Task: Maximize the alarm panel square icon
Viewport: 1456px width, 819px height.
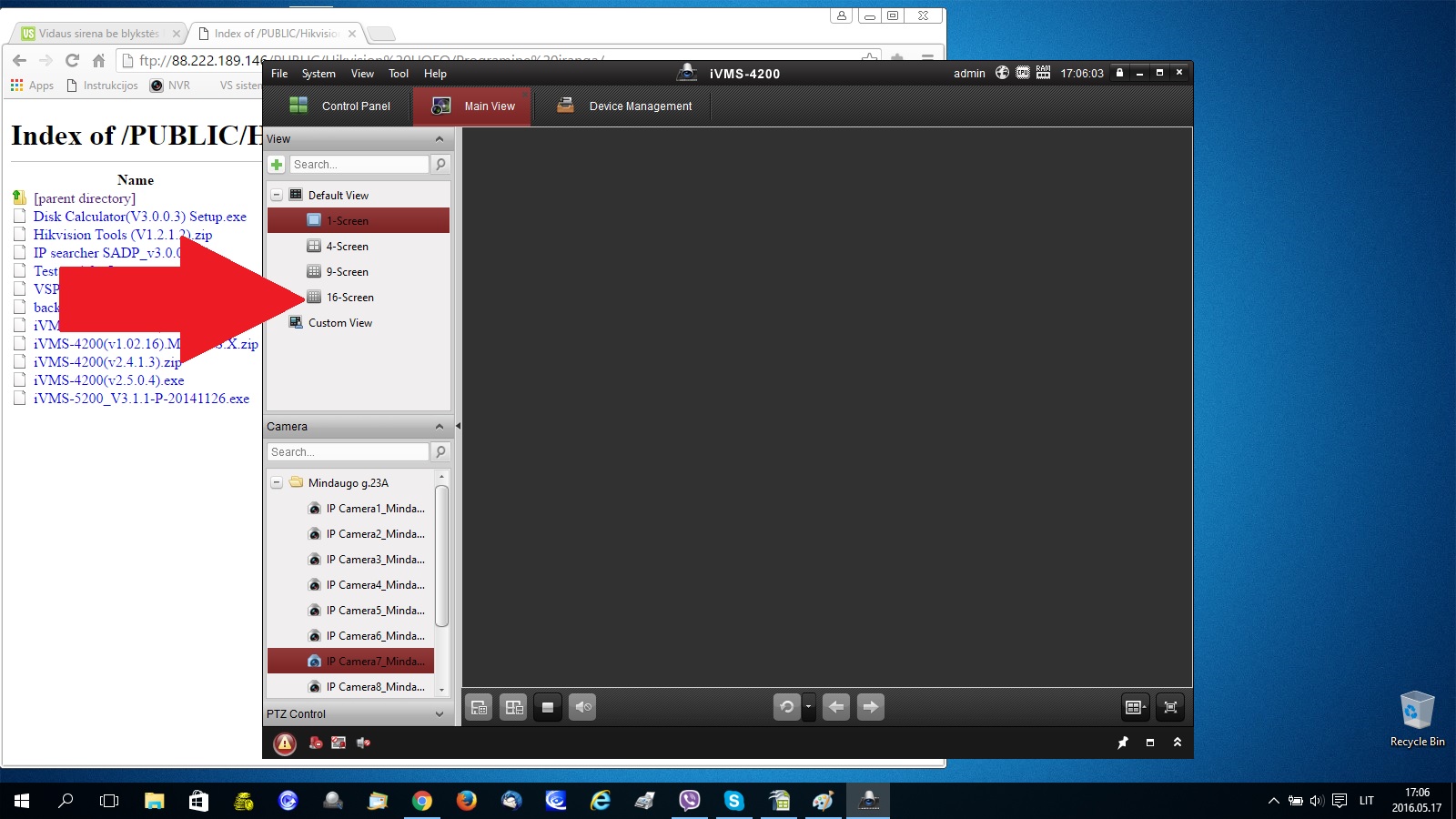Action: (x=1150, y=743)
